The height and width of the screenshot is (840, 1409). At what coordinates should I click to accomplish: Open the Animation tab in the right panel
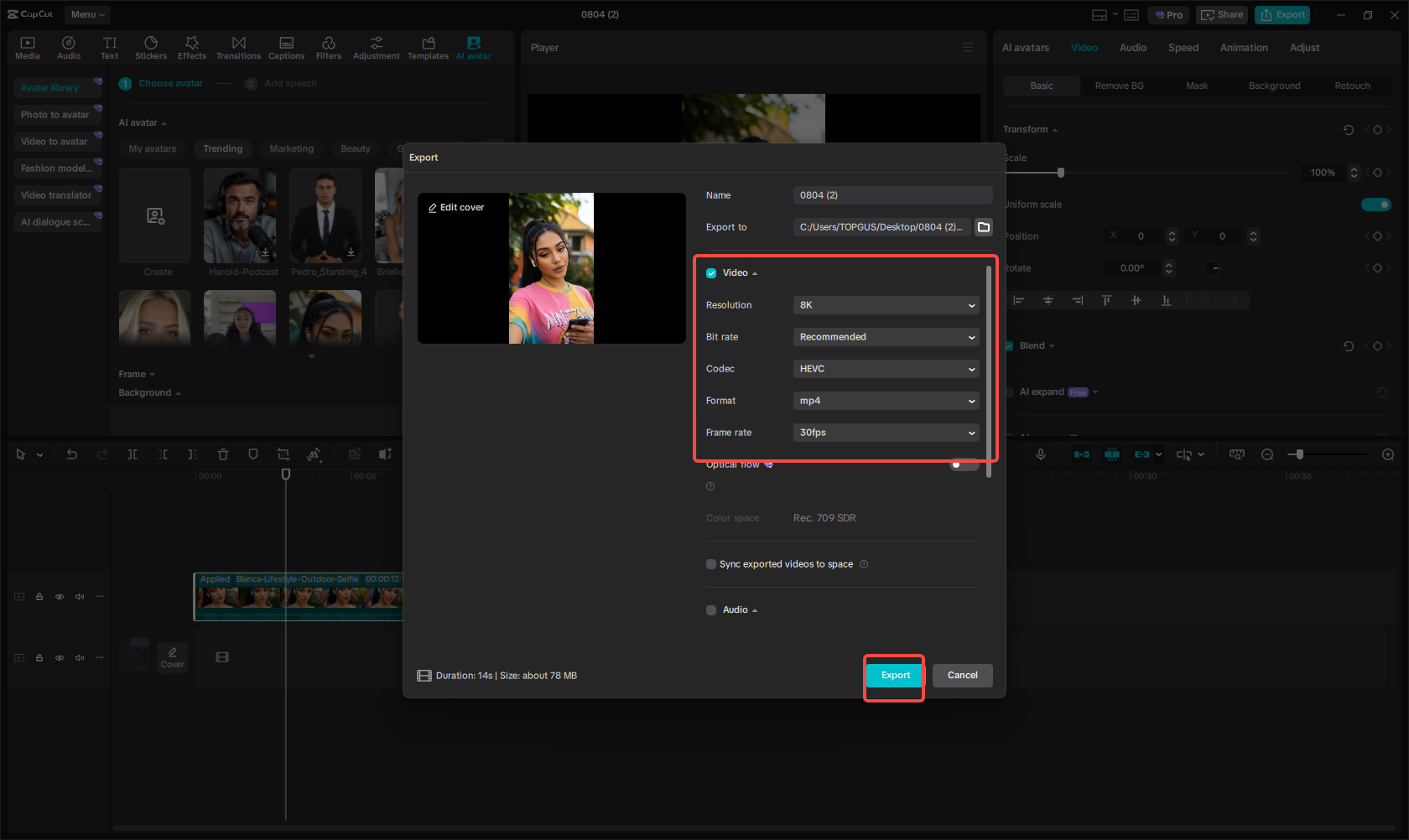(x=1244, y=48)
